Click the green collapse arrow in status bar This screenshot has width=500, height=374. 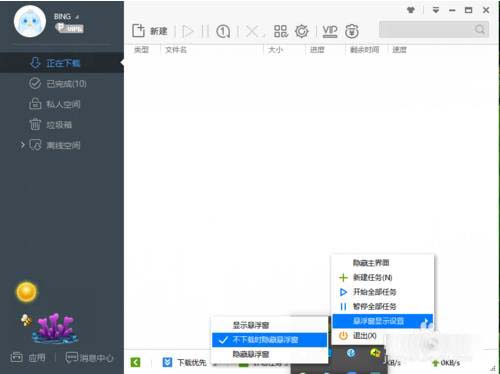(x=135, y=362)
